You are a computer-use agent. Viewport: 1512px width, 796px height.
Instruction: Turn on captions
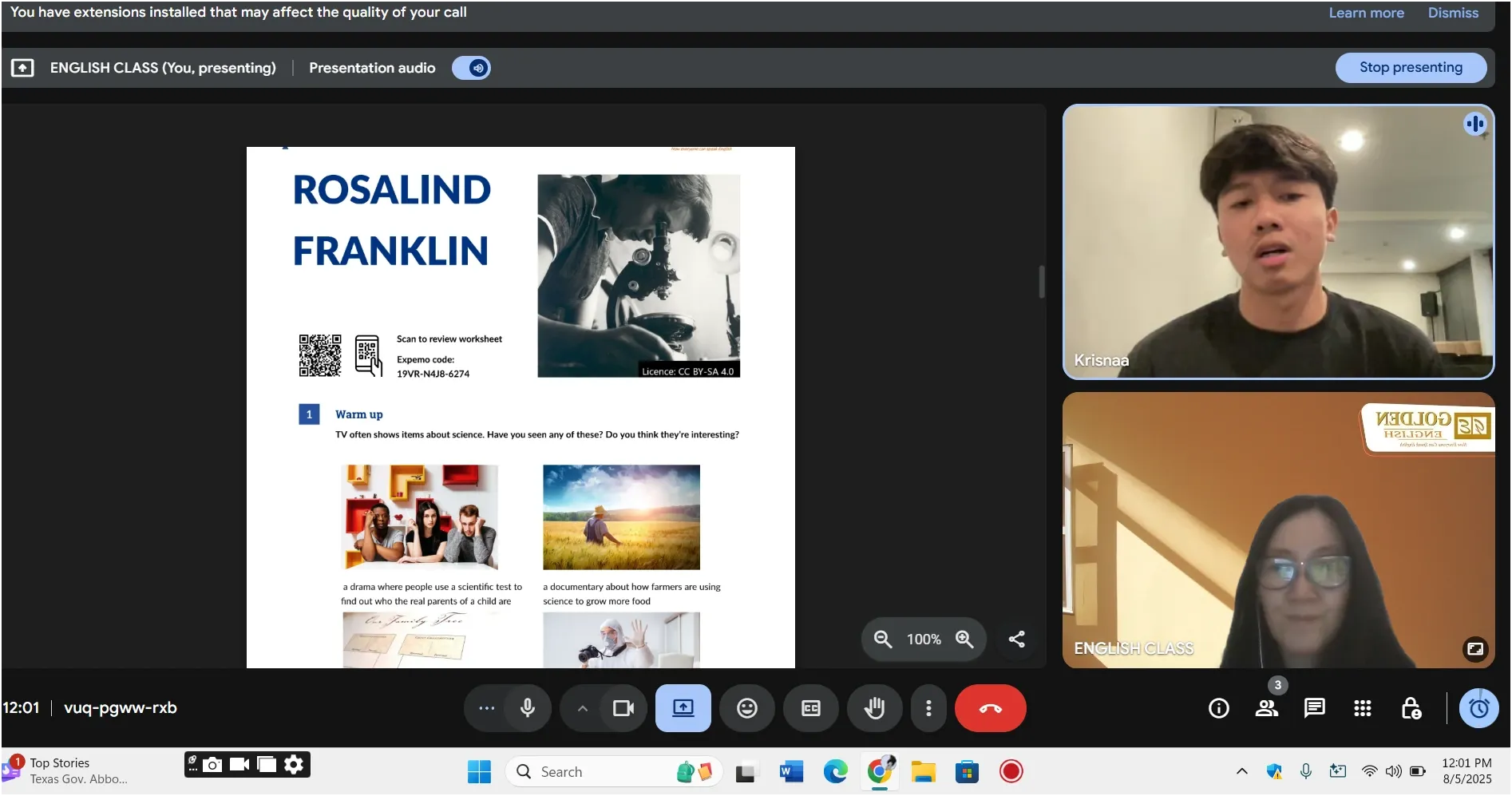coord(810,708)
